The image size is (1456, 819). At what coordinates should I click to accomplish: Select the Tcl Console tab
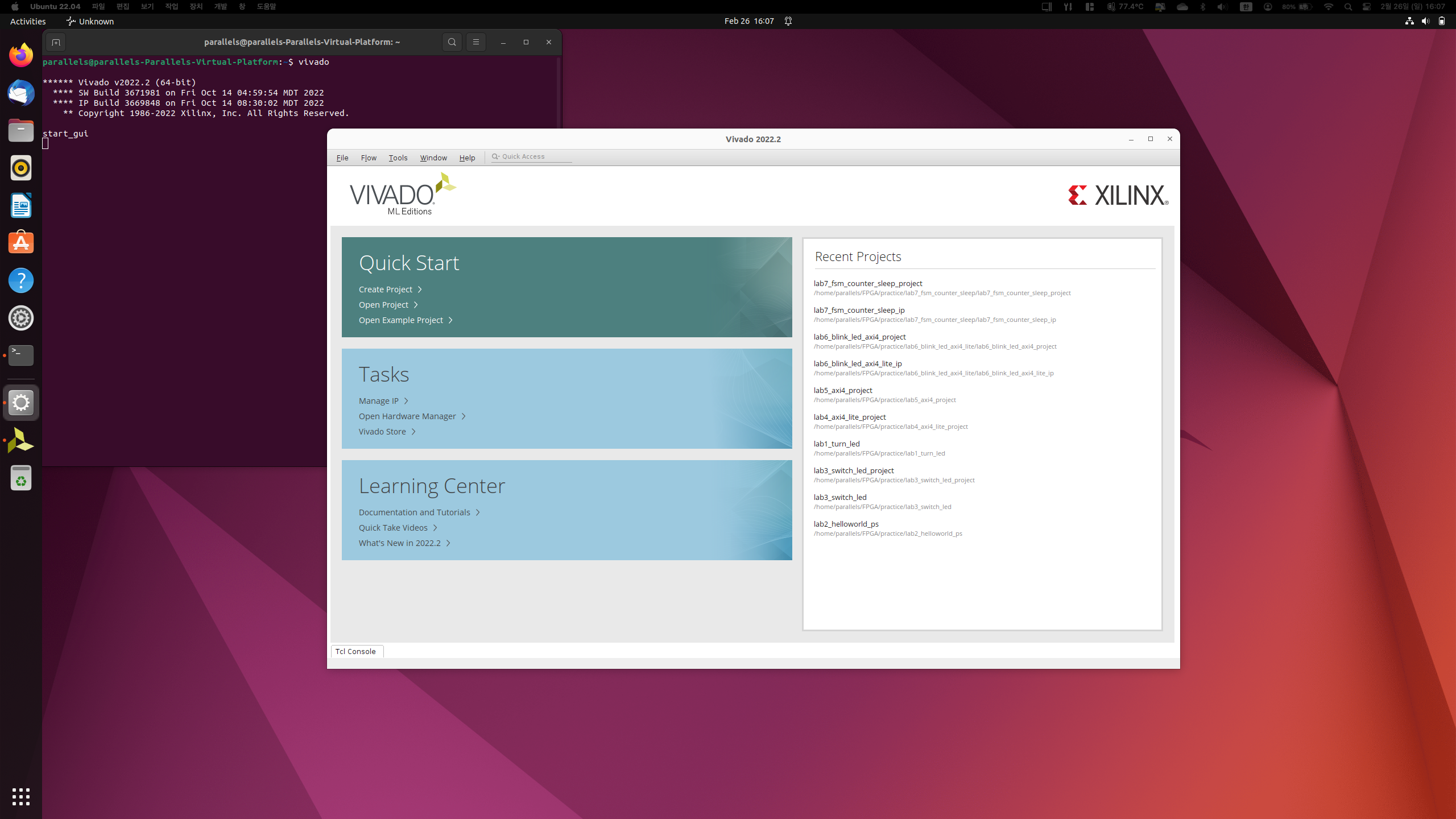pyautogui.click(x=357, y=651)
